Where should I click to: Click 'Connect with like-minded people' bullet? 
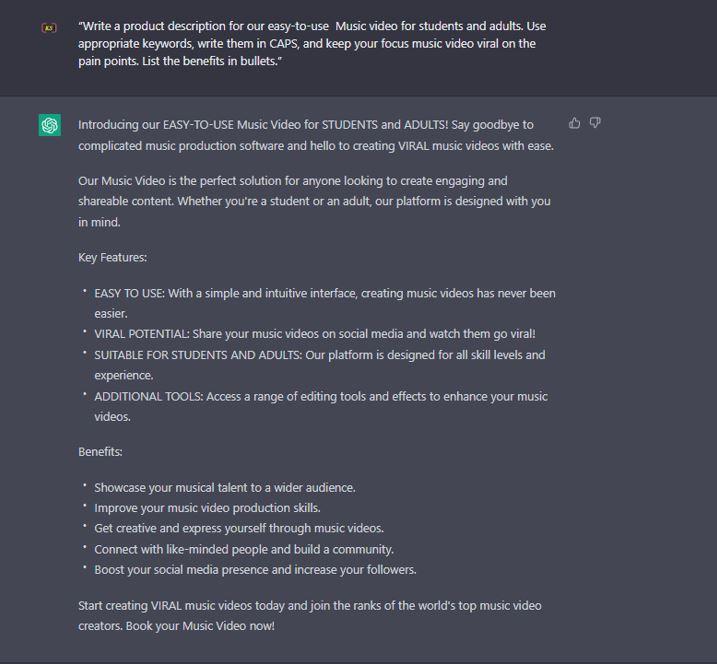[244, 549]
